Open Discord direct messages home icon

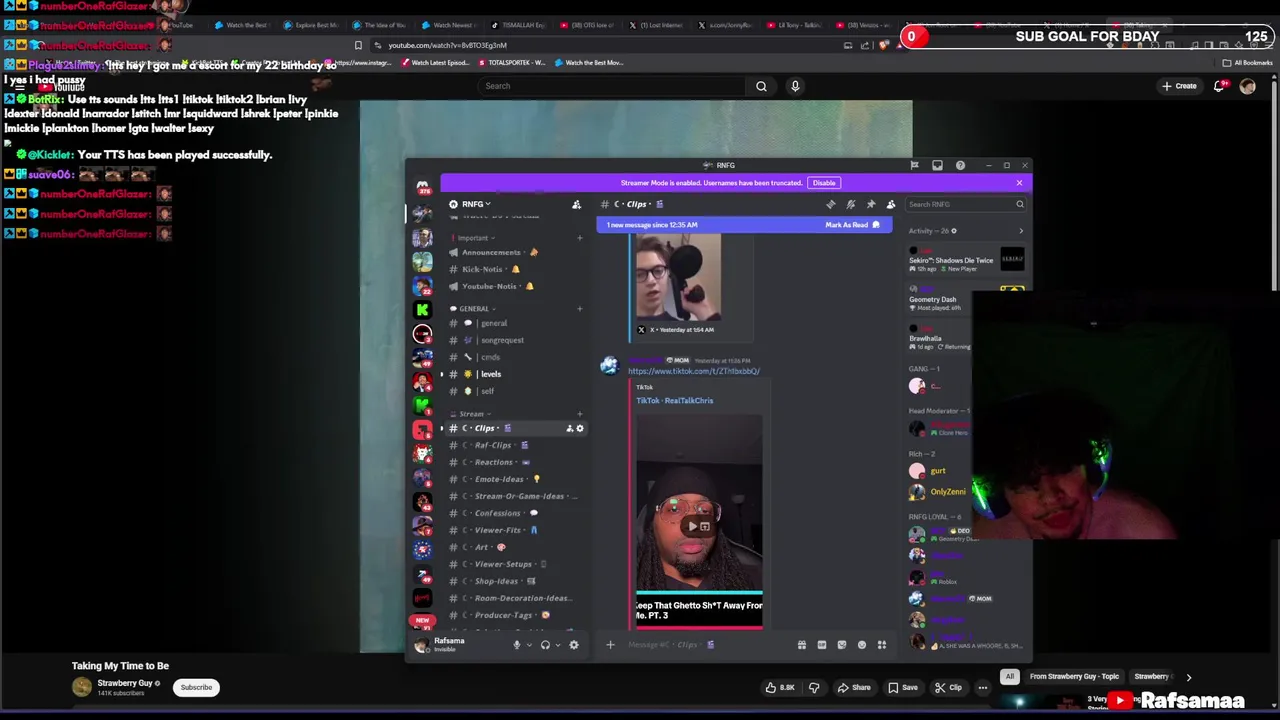pyautogui.click(x=422, y=186)
